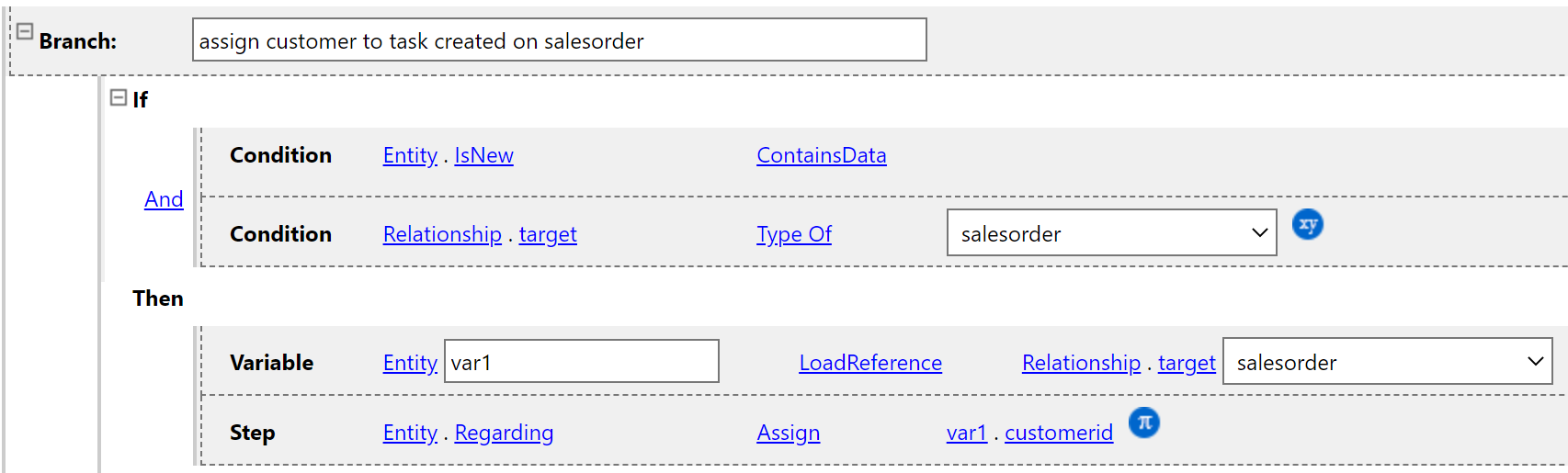Viewport: 1568px width, 473px height.
Task: Click the var1 variable name field
Action: [581, 362]
